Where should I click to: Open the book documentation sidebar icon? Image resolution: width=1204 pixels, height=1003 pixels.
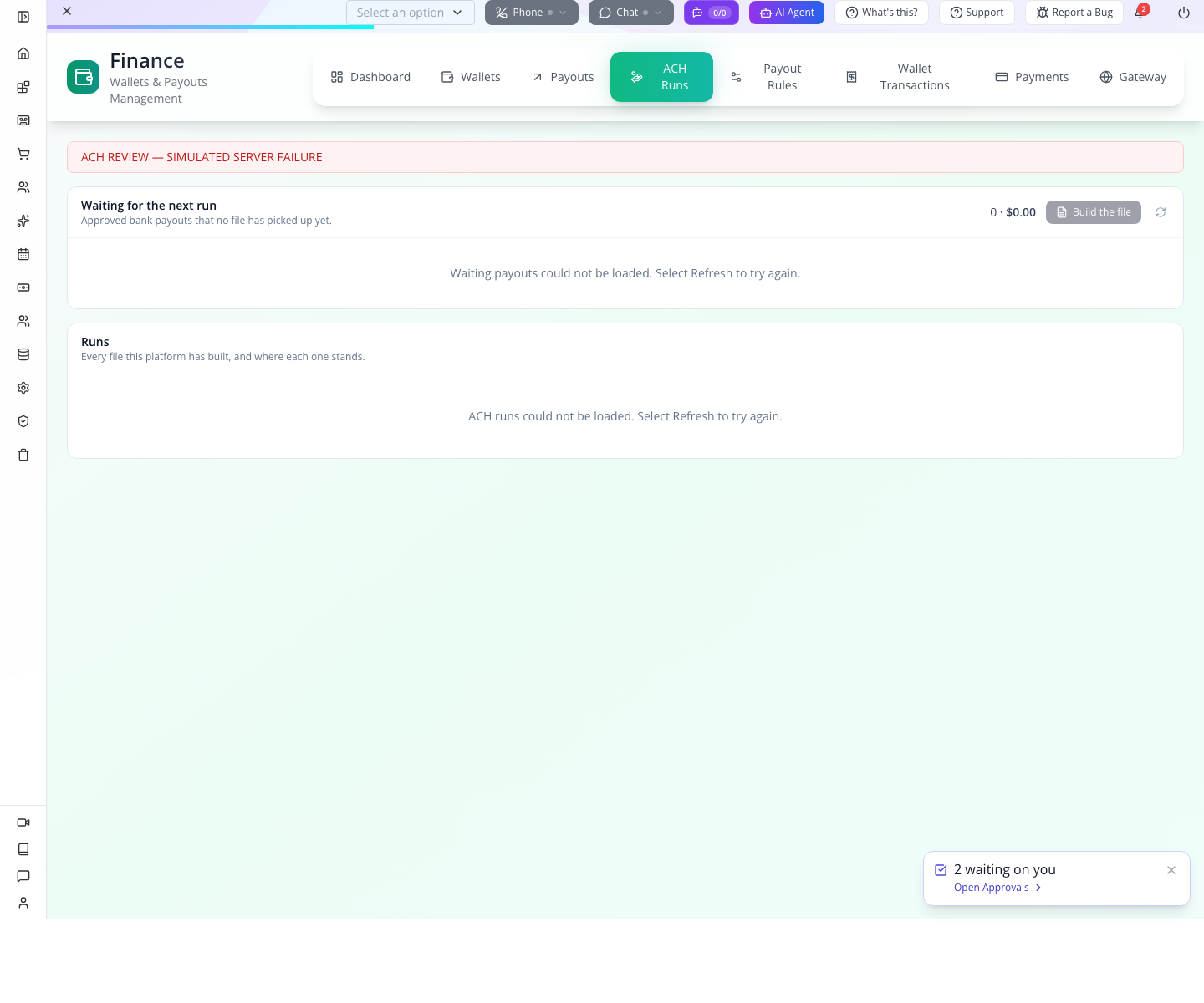[x=23, y=849]
